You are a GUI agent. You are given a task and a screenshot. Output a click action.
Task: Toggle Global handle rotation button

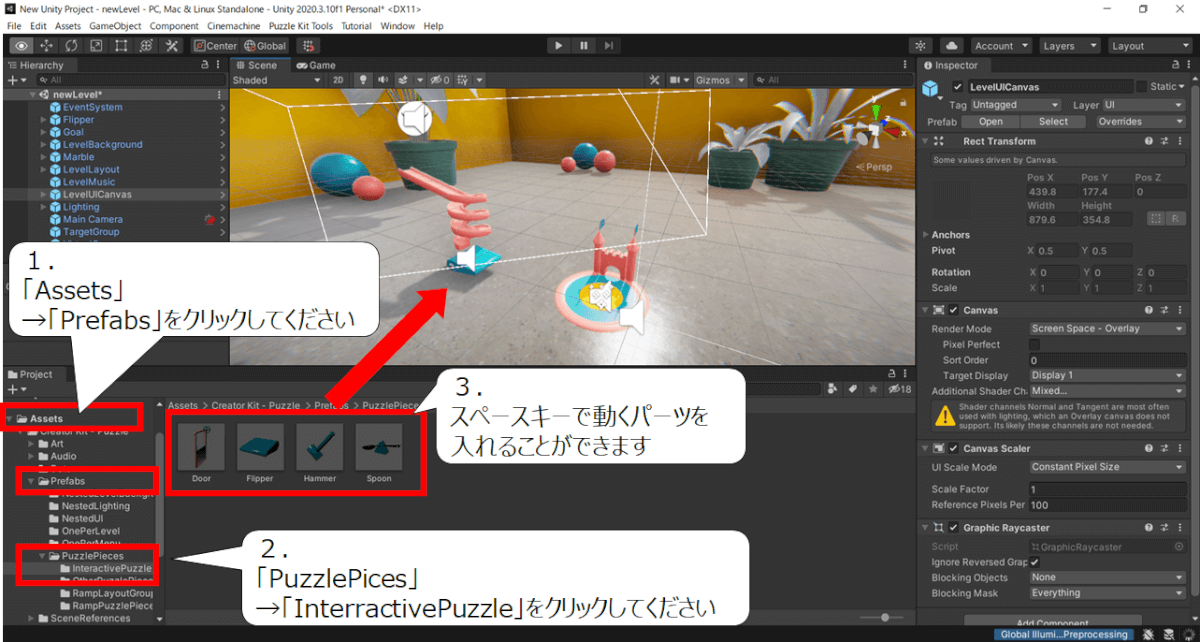(x=265, y=46)
